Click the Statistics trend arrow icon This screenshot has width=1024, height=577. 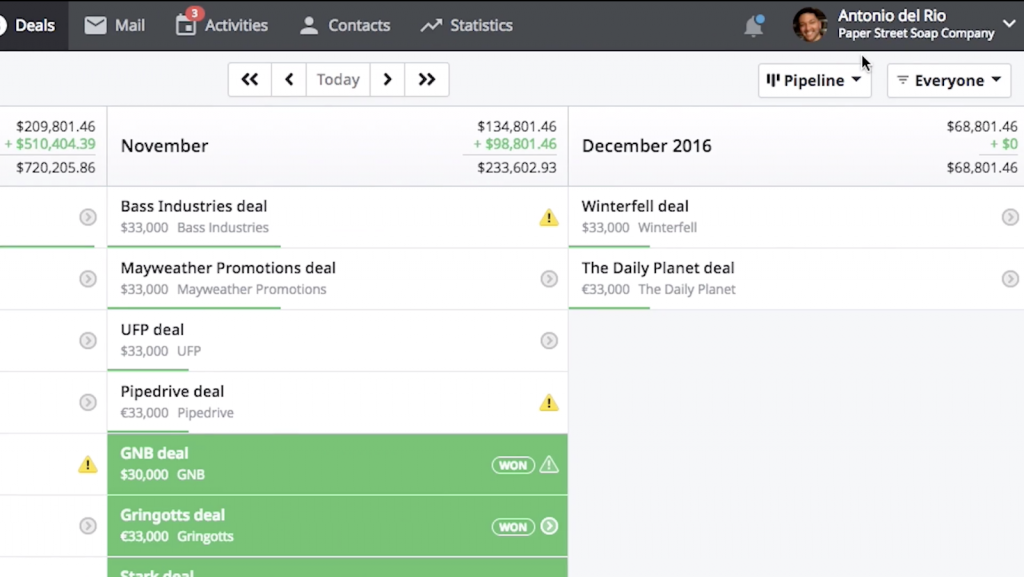[431, 25]
